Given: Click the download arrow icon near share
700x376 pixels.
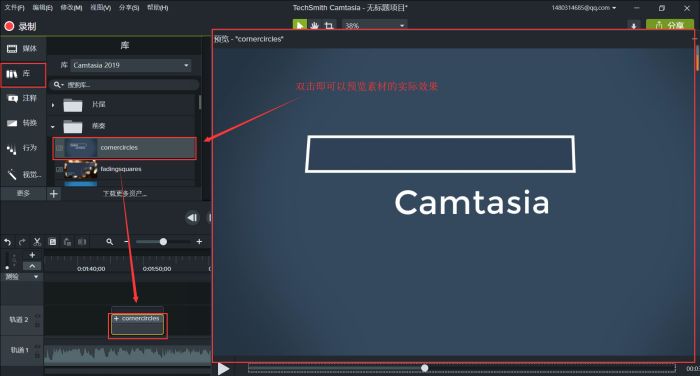Looking at the screenshot, I should point(633,26).
